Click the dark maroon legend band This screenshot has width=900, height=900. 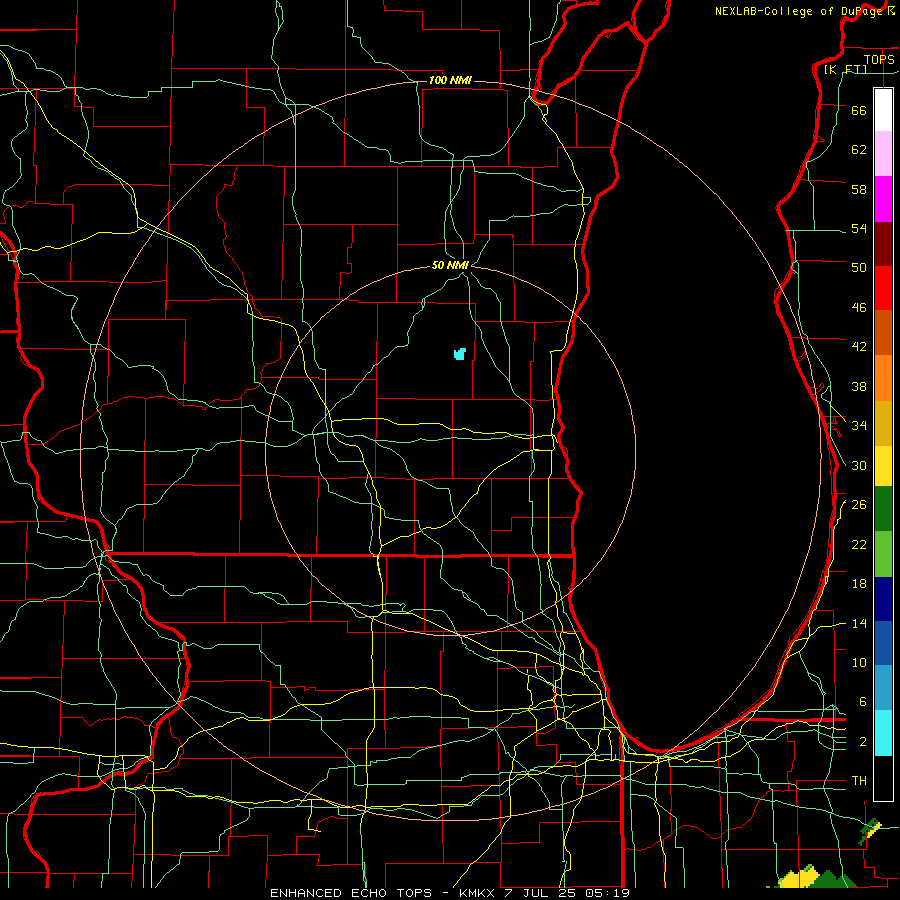[883, 244]
